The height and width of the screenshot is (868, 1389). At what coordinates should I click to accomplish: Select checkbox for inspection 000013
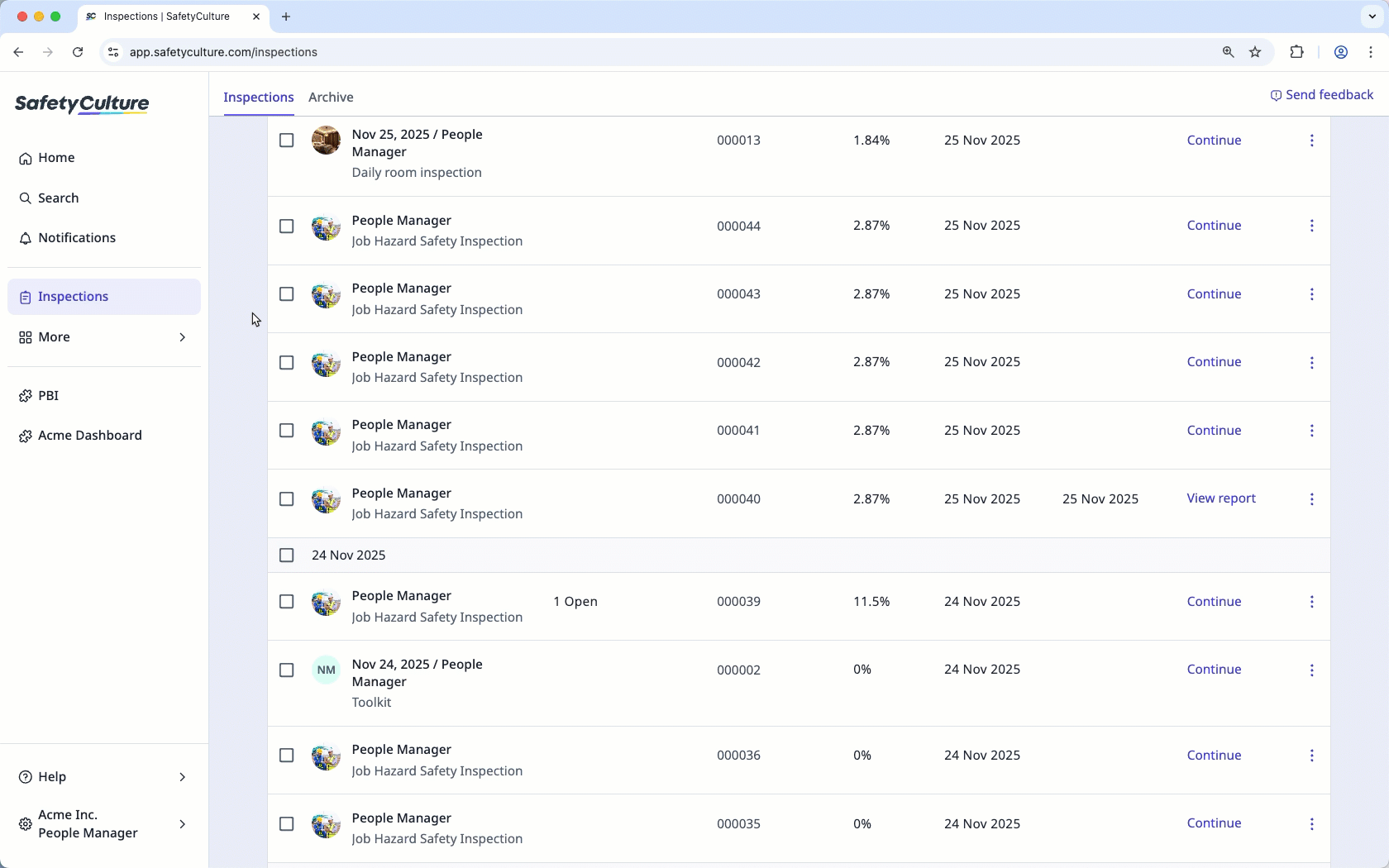coord(286,141)
